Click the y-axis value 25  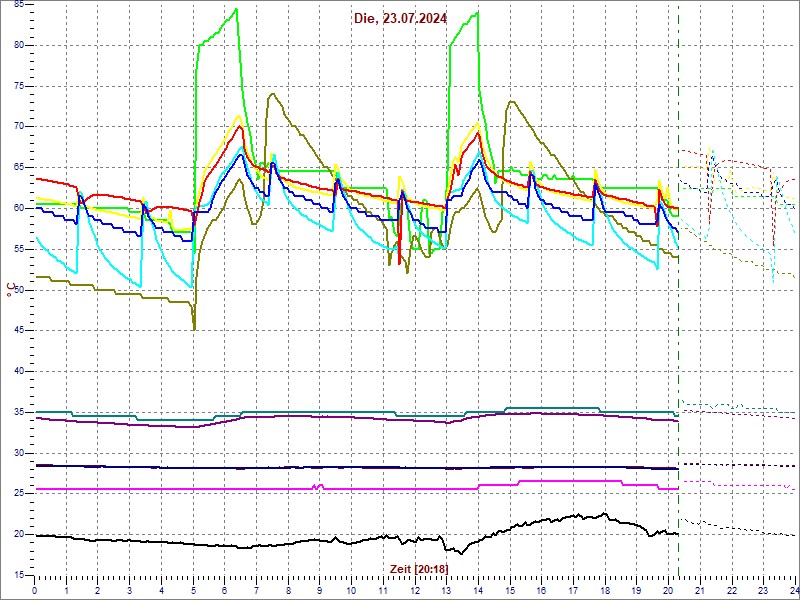19,494
